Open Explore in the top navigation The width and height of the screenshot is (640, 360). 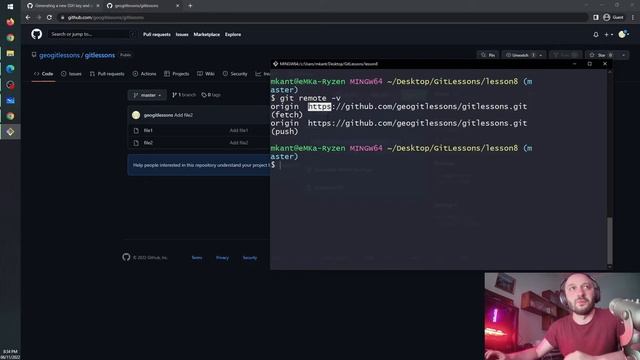coord(233,35)
